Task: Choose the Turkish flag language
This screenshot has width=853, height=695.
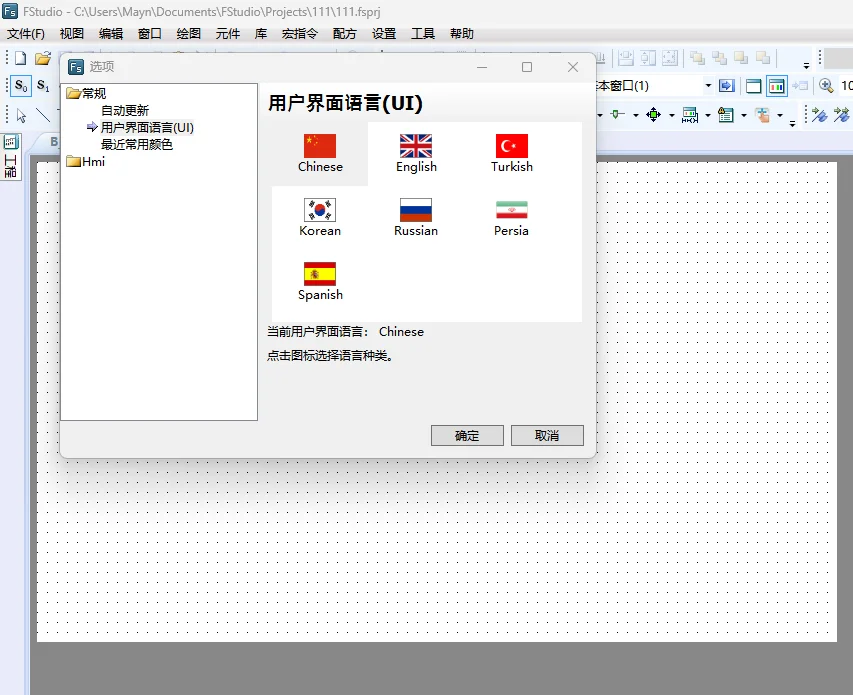Action: [512, 153]
